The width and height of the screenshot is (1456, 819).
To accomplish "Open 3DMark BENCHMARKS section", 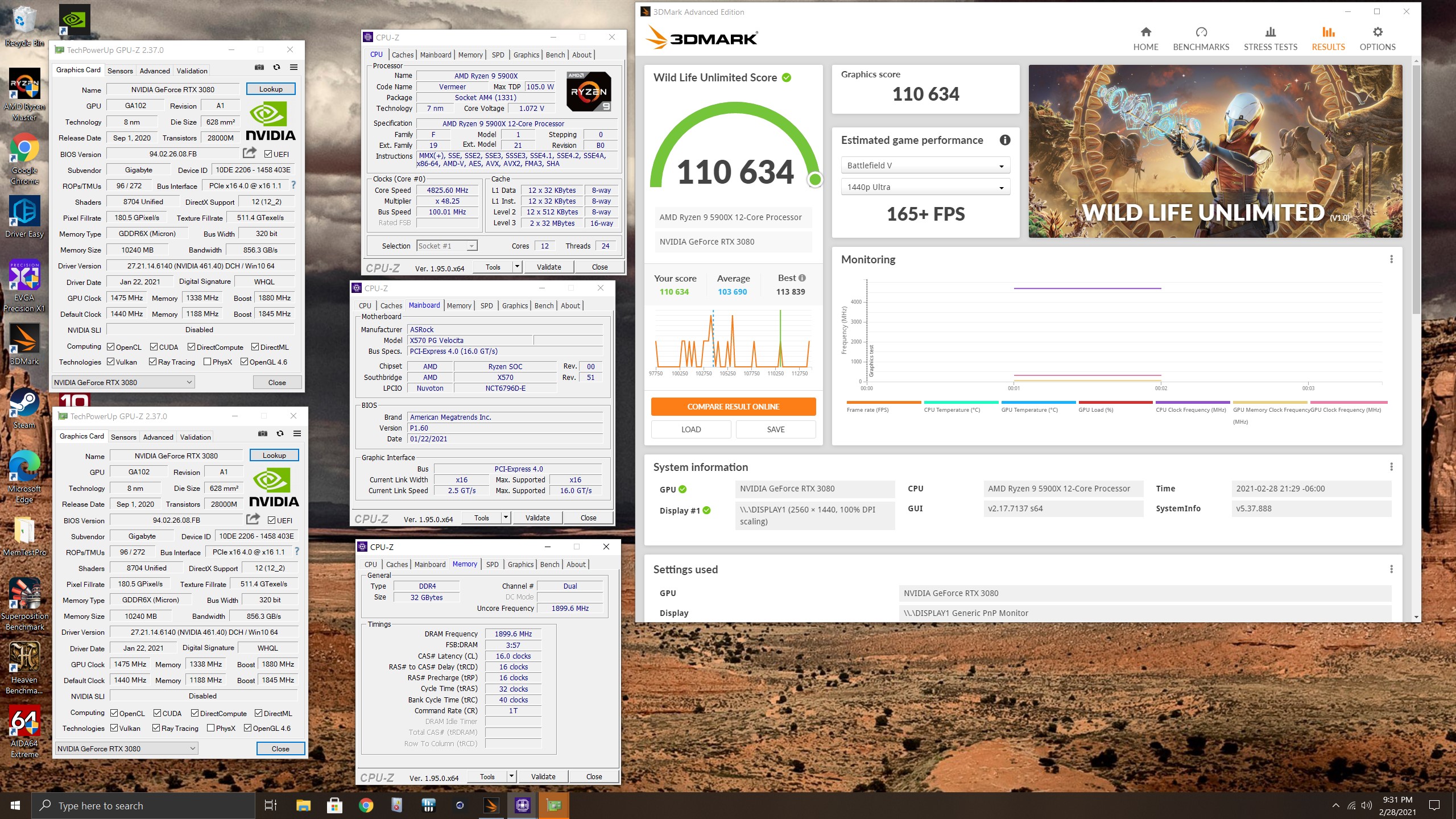I will coord(1201,39).
